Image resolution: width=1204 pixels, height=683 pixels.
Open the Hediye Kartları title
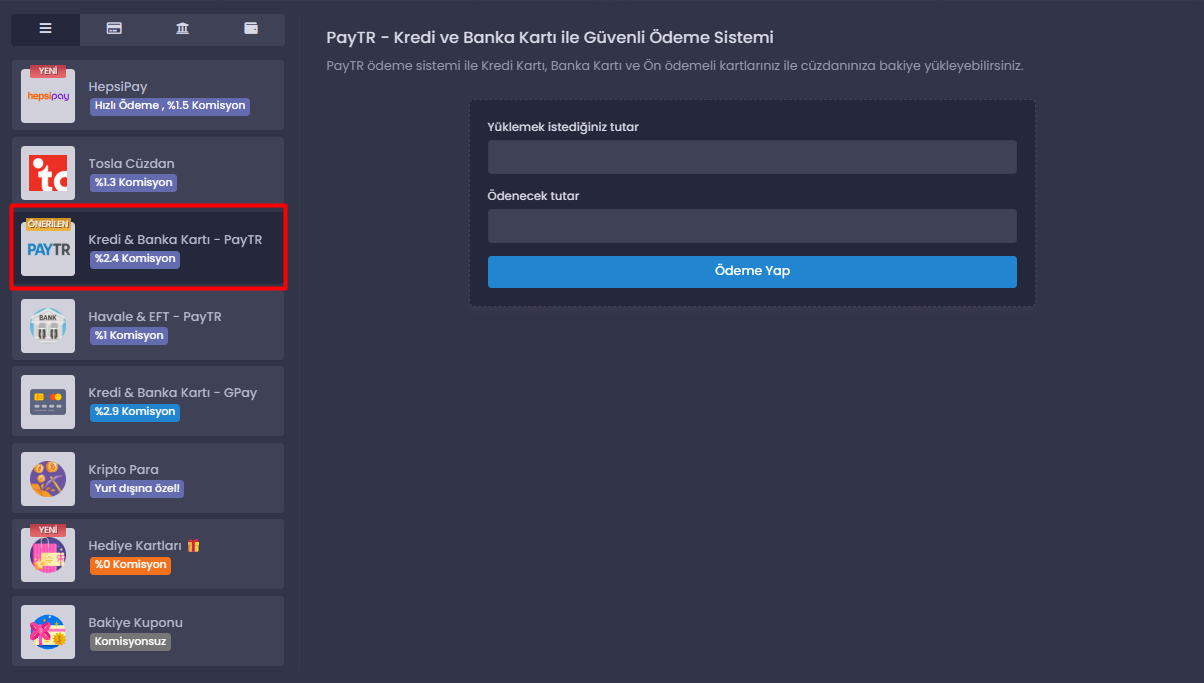pyautogui.click(x=135, y=546)
